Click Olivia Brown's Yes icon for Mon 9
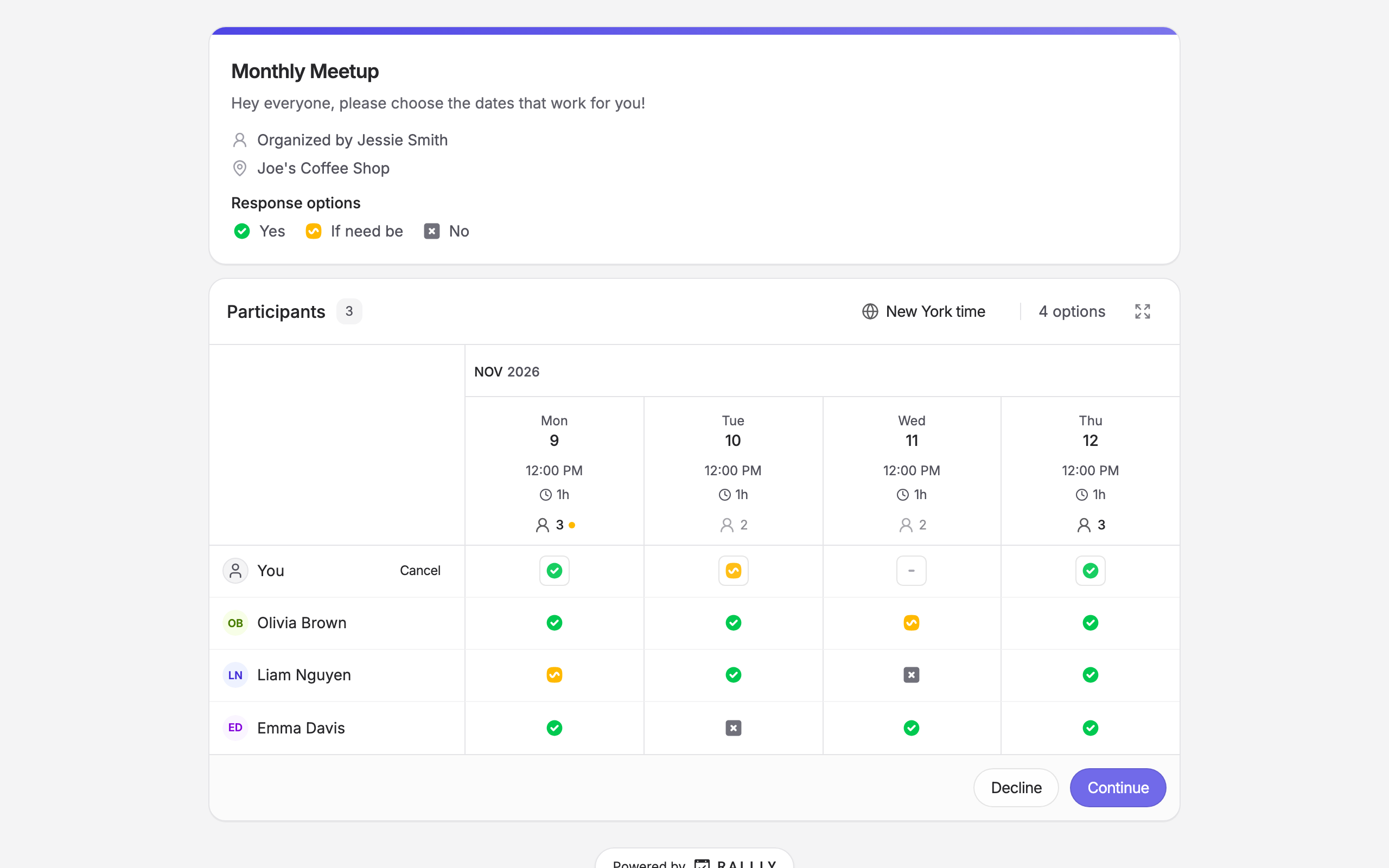Screen dimensions: 1389x868 point(554,623)
